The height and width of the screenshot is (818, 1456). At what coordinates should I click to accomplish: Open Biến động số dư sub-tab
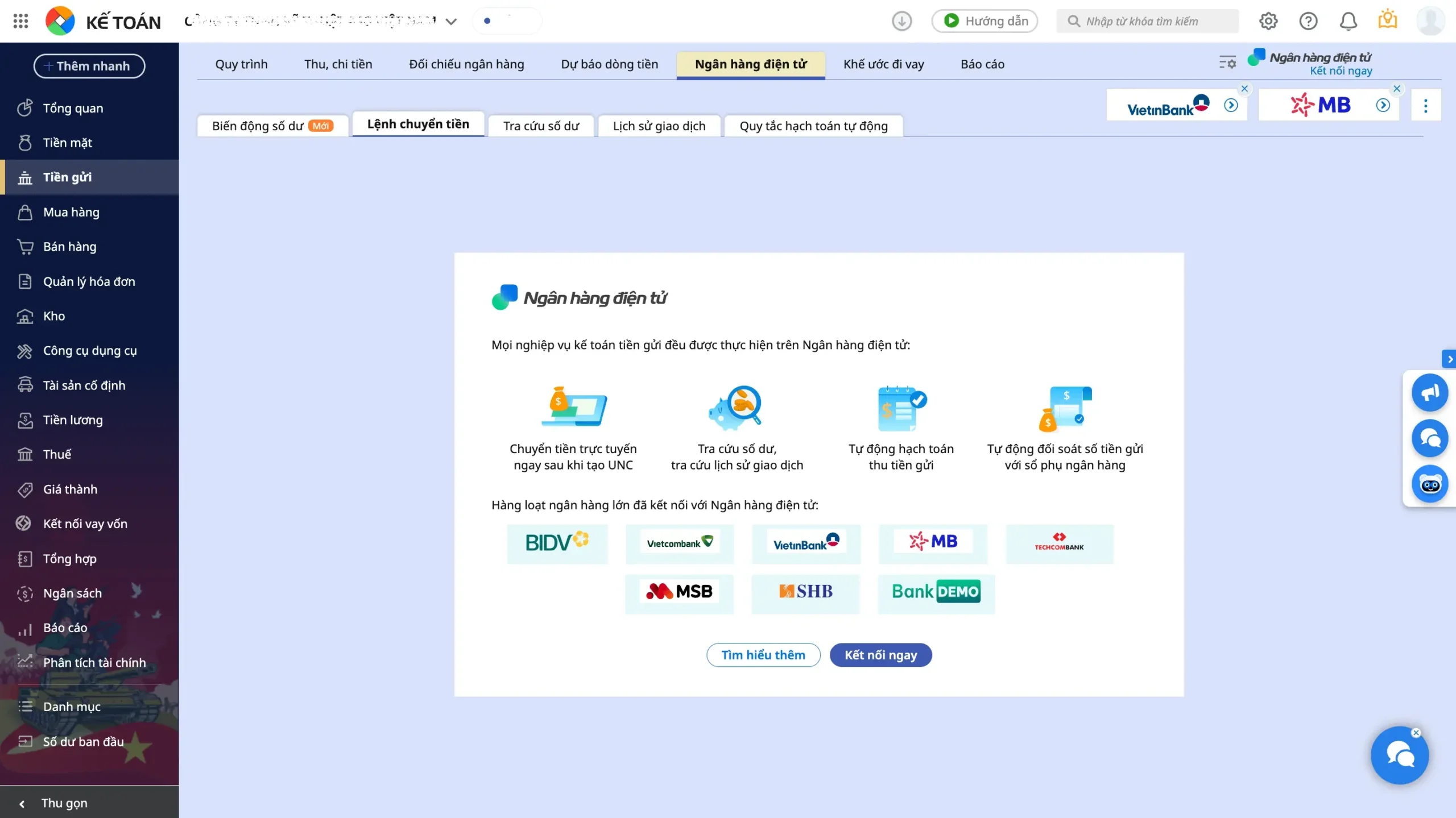(273, 126)
